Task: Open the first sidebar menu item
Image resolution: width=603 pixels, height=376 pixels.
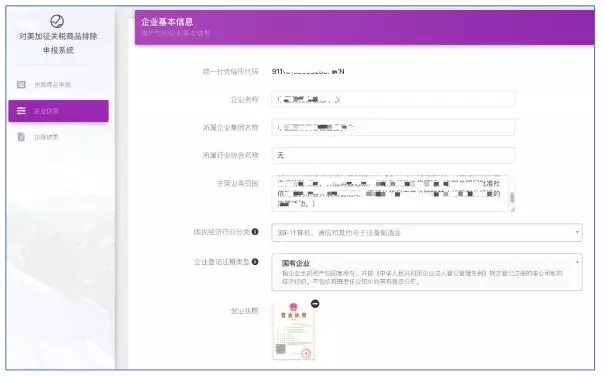Action: point(58,85)
